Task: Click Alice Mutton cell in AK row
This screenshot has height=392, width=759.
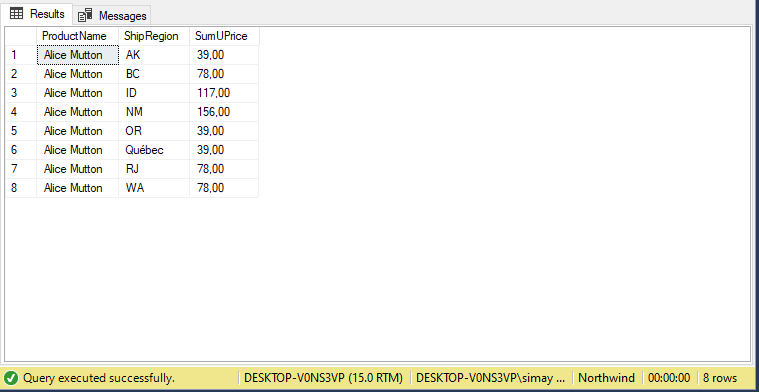Action: tap(77, 55)
